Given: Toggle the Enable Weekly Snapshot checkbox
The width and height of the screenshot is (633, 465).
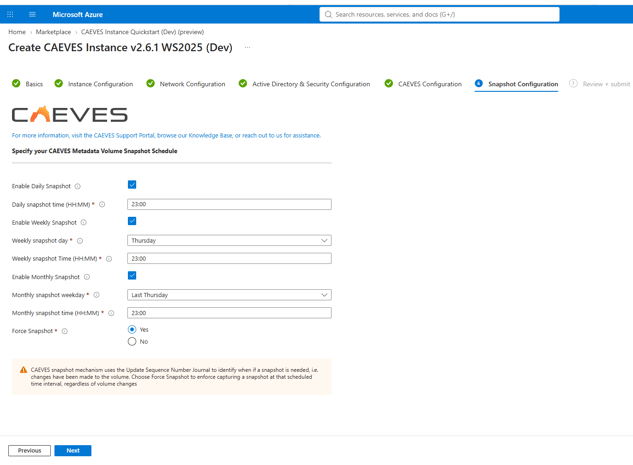Looking at the screenshot, I should pos(132,221).
